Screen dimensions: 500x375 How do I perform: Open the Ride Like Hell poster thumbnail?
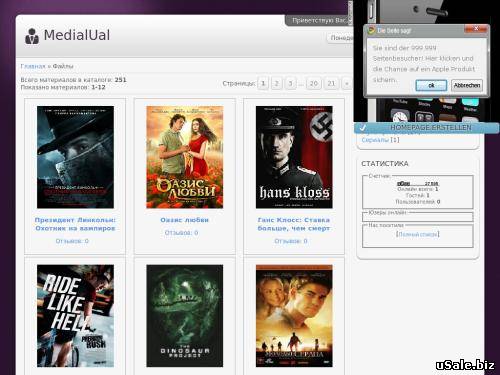(75, 316)
